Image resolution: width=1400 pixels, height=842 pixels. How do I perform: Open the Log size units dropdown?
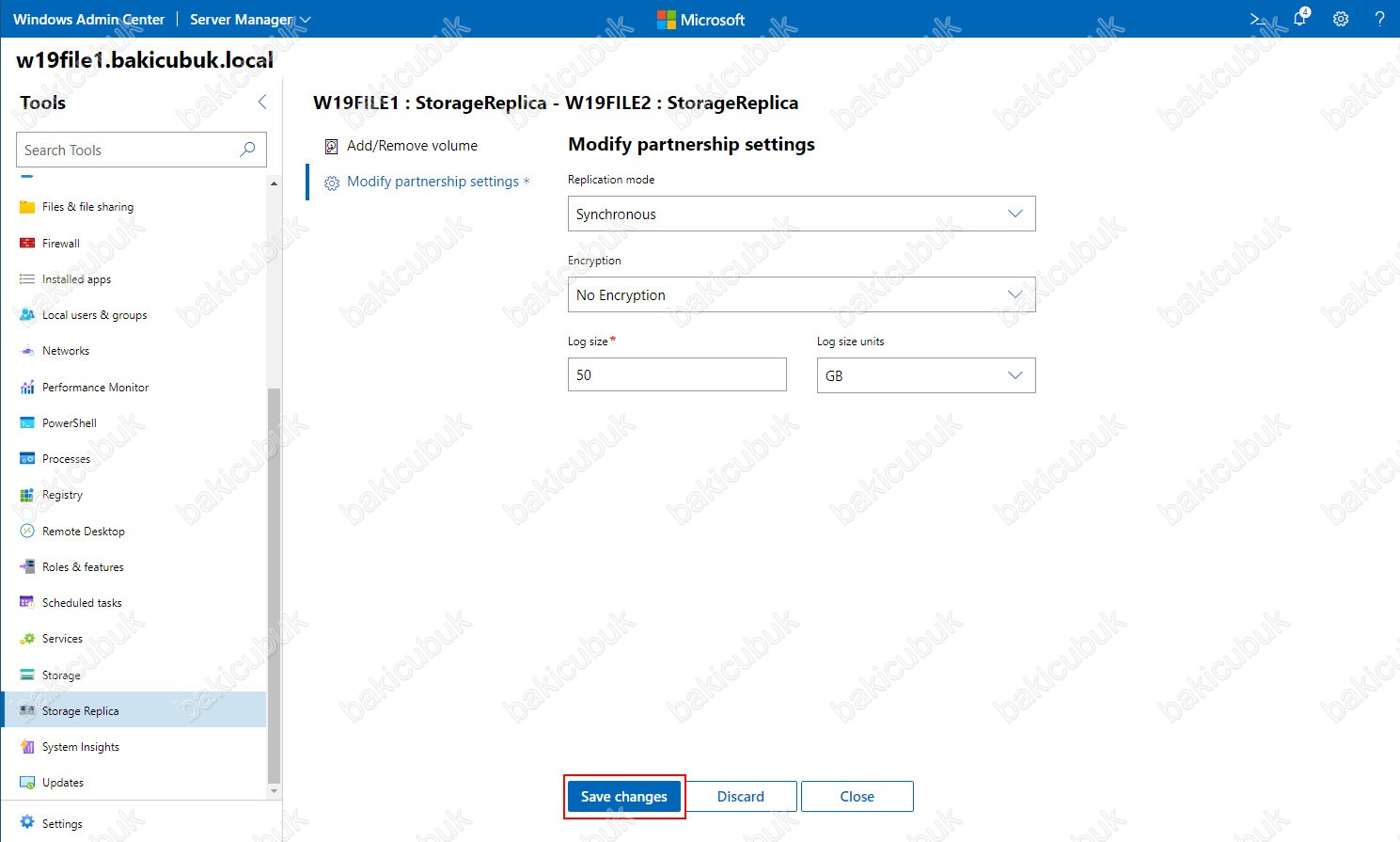pyautogui.click(x=926, y=375)
